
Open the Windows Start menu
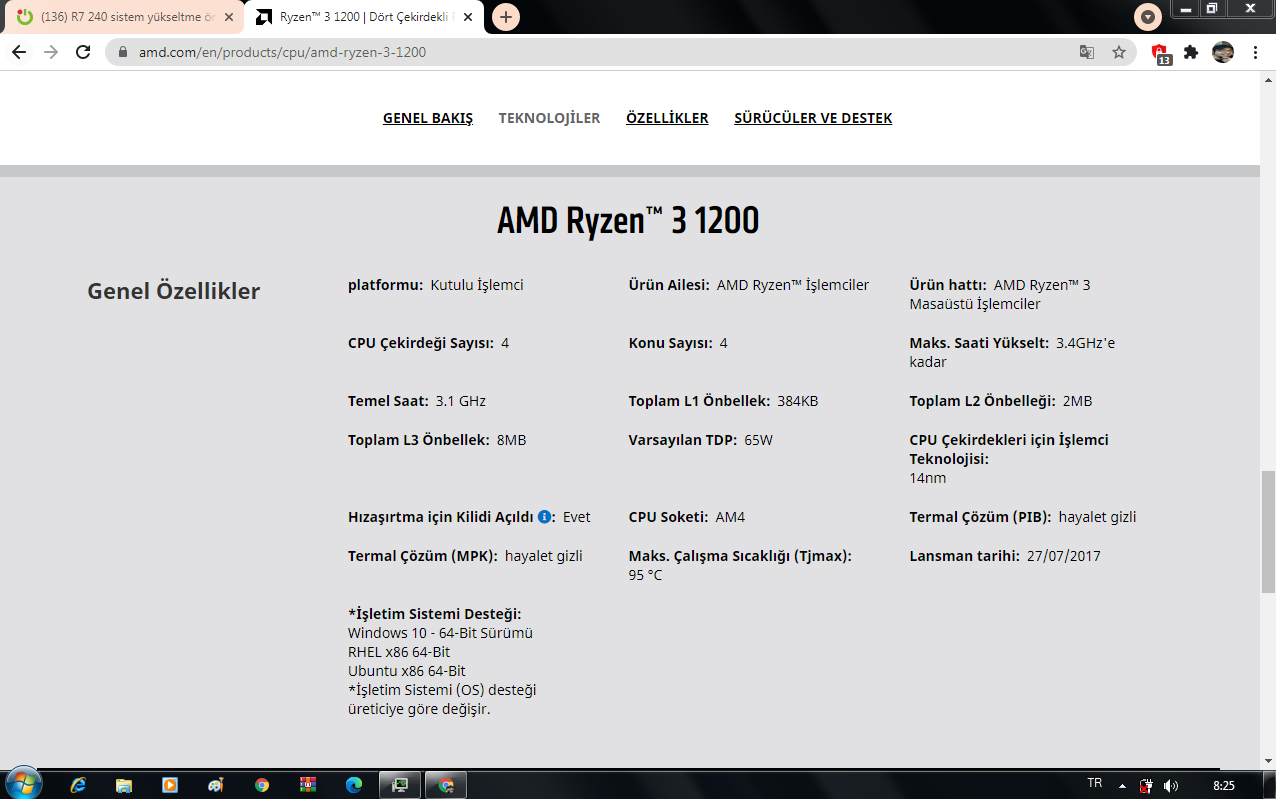pos(22,784)
